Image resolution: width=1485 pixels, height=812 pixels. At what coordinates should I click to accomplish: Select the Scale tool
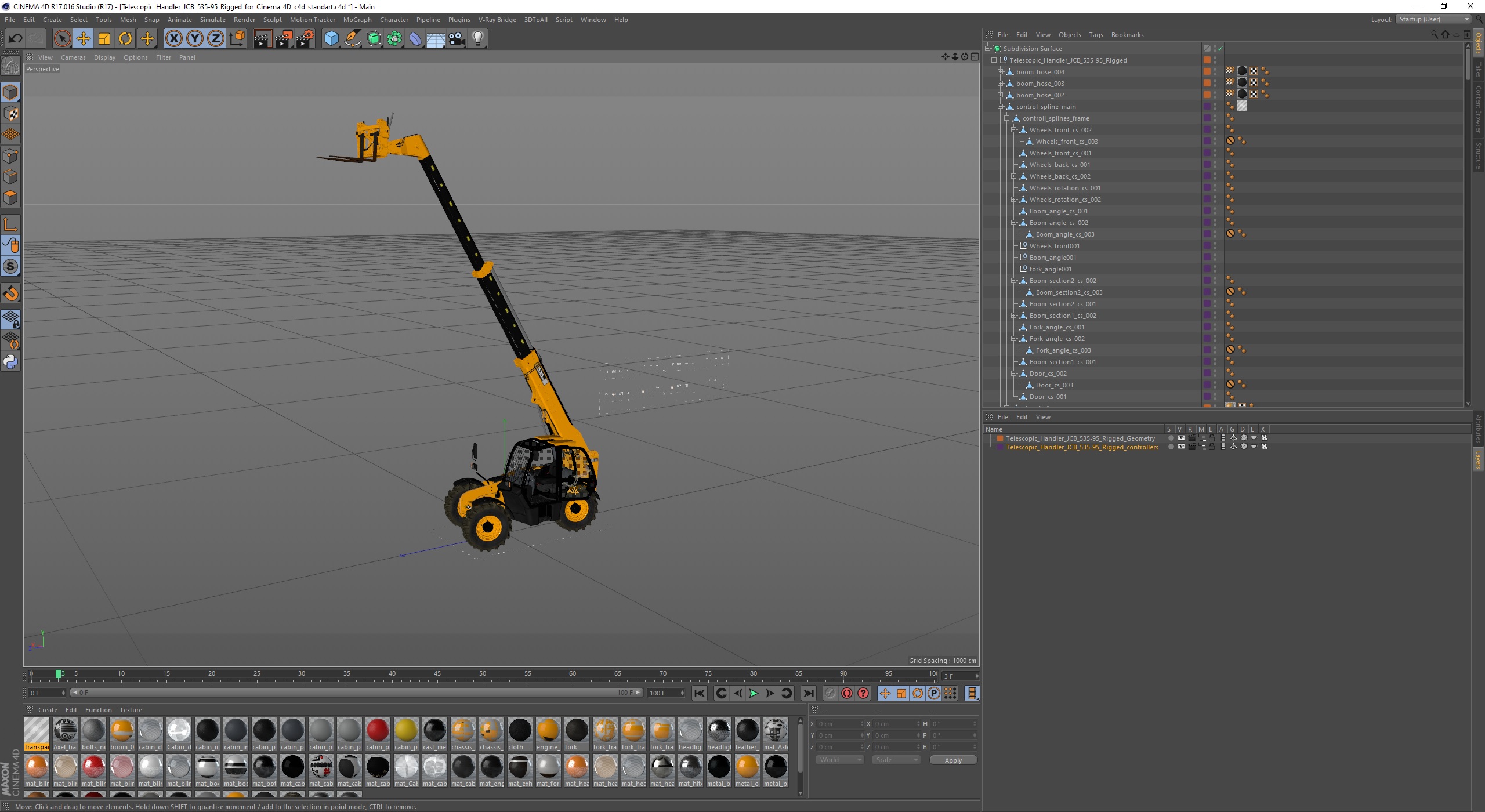(x=104, y=39)
